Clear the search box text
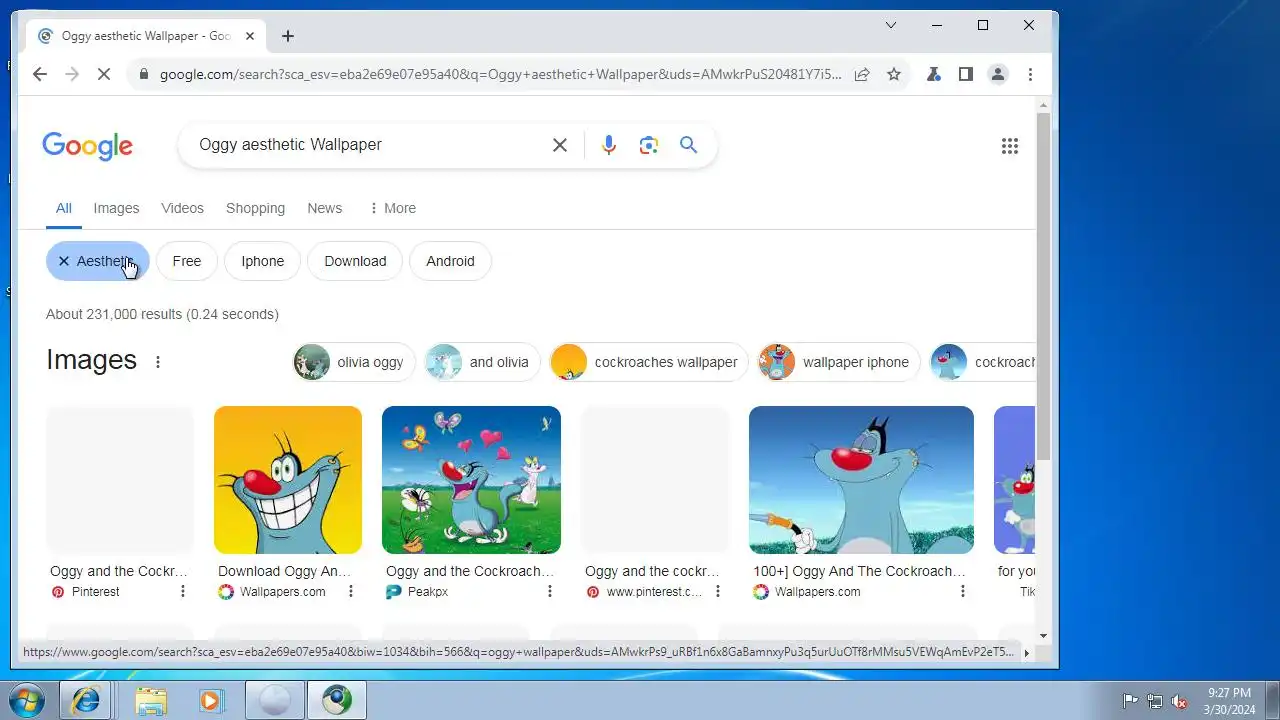Image resolution: width=1280 pixels, height=720 pixels. 560,145
